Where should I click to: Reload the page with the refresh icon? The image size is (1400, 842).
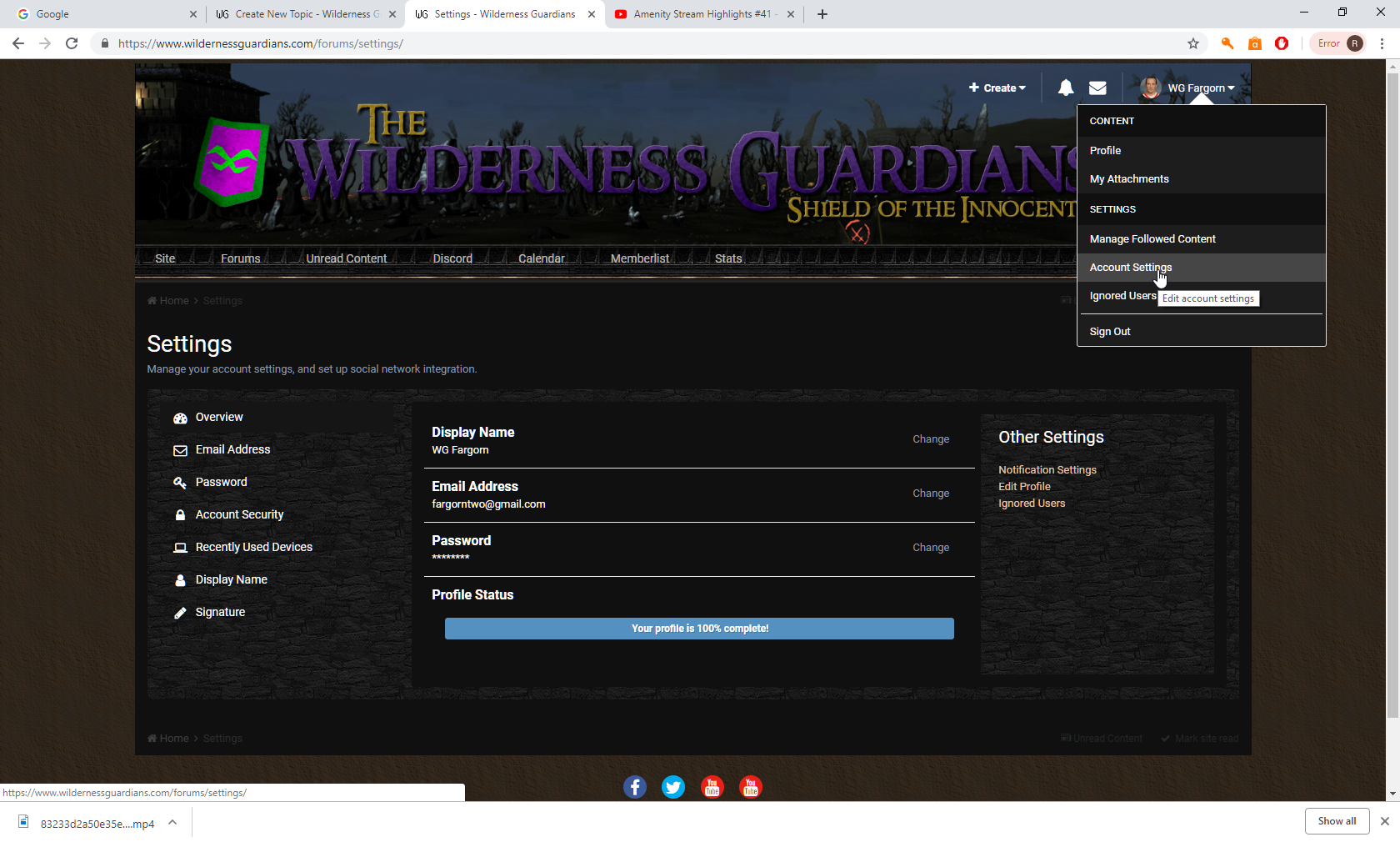coord(72,43)
